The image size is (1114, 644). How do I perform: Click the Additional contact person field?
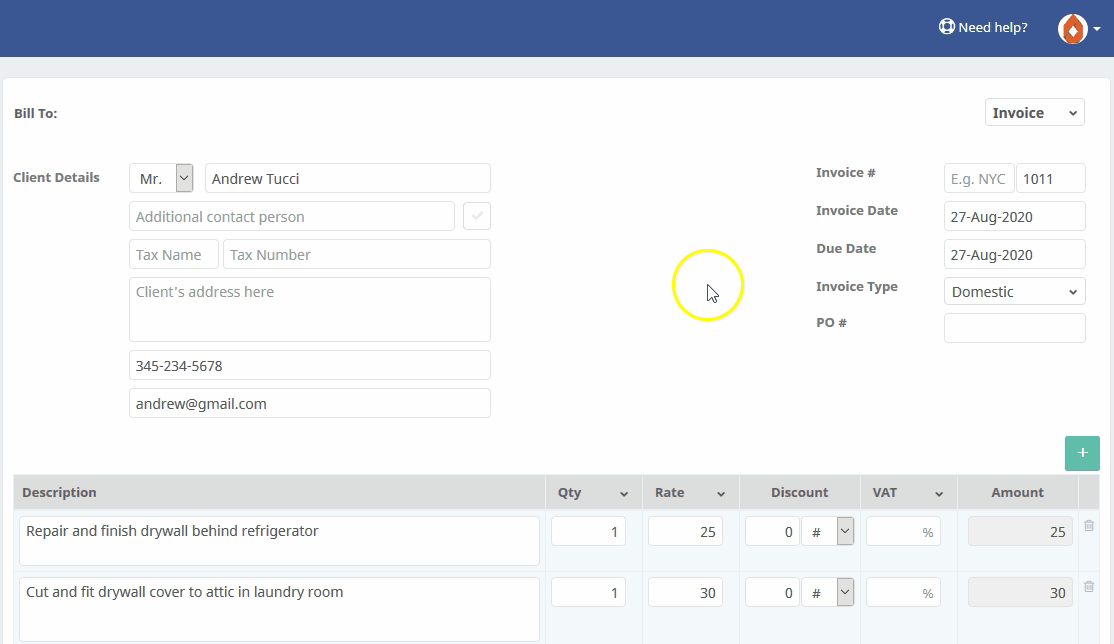(x=291, y=216)
